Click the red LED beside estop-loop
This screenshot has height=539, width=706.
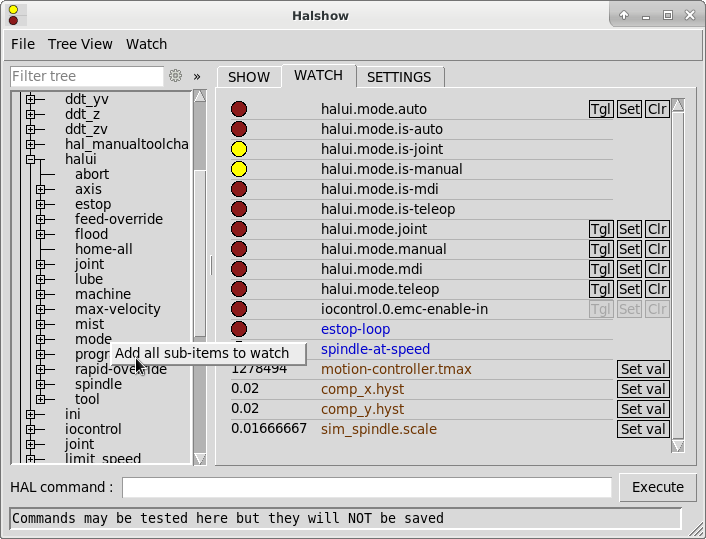[x=239, y=329]
